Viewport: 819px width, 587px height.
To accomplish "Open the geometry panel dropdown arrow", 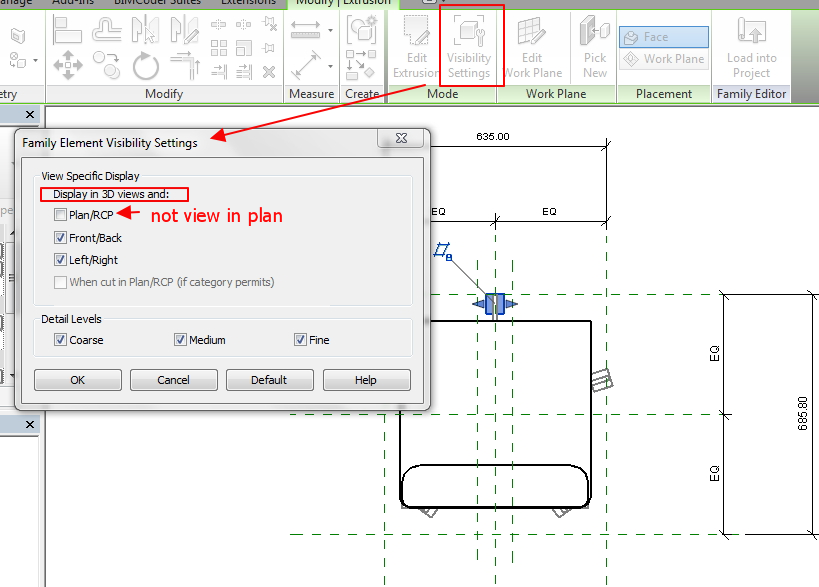I will tap(35, 62).
